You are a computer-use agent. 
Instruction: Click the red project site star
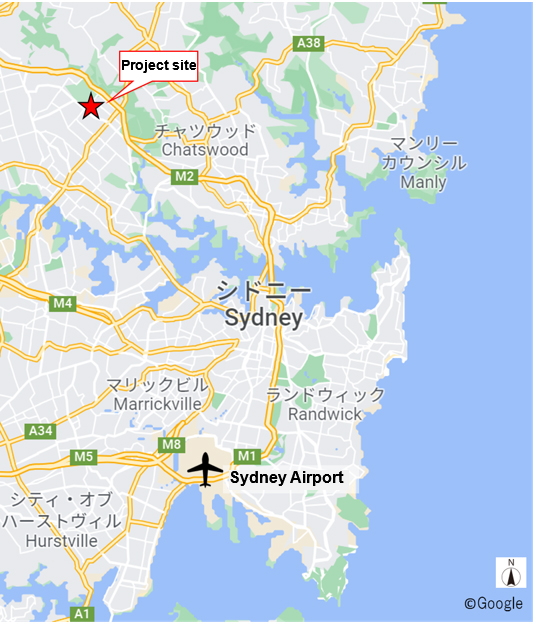coord(91,106)
